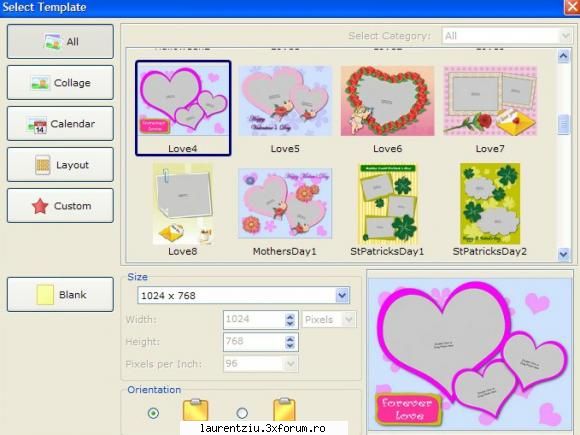Pick the StPatricksDay1 template
Screen dimensions: 580x435
[388, 204]
